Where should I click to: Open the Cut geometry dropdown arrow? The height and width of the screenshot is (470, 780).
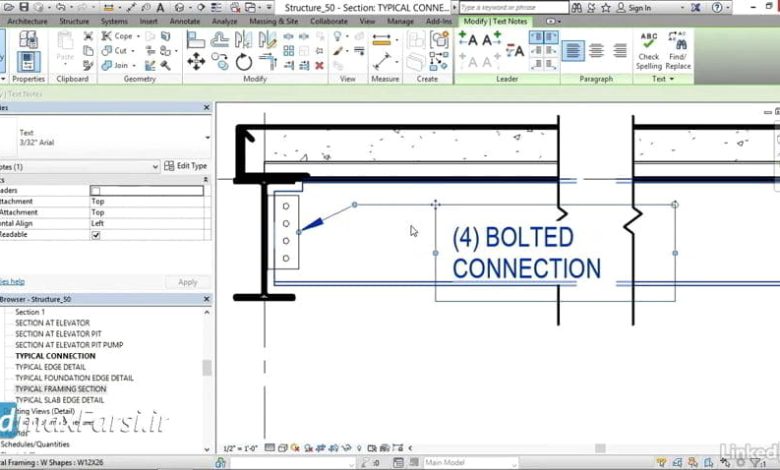[132, 51]
